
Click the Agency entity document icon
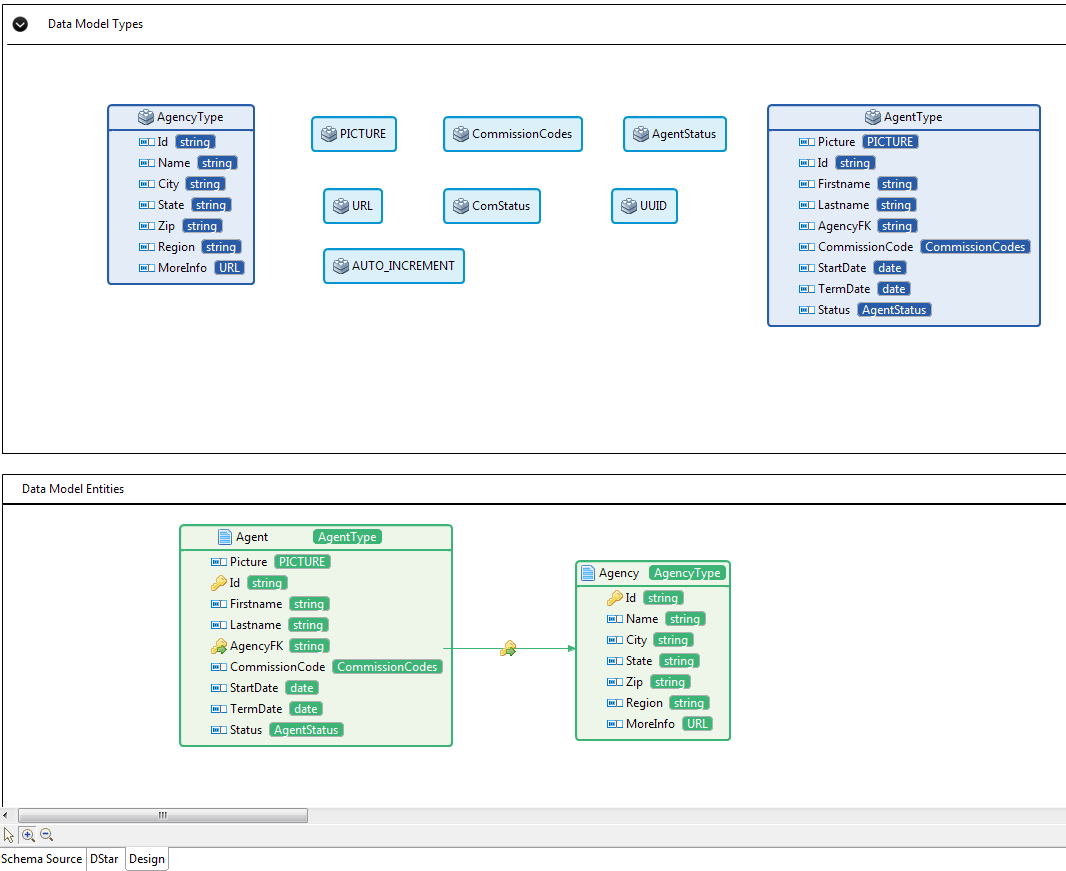point(588,573)
